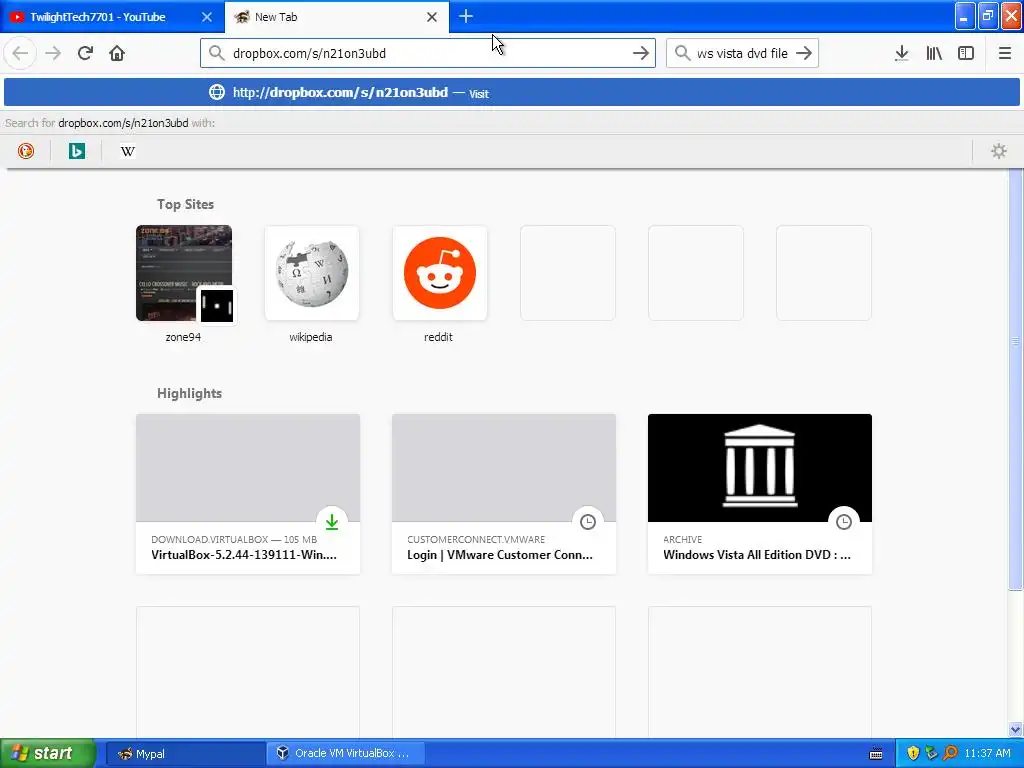Click the Go arrow in address bar
The height and width of the screenshot is (768, 1024).
641,53
